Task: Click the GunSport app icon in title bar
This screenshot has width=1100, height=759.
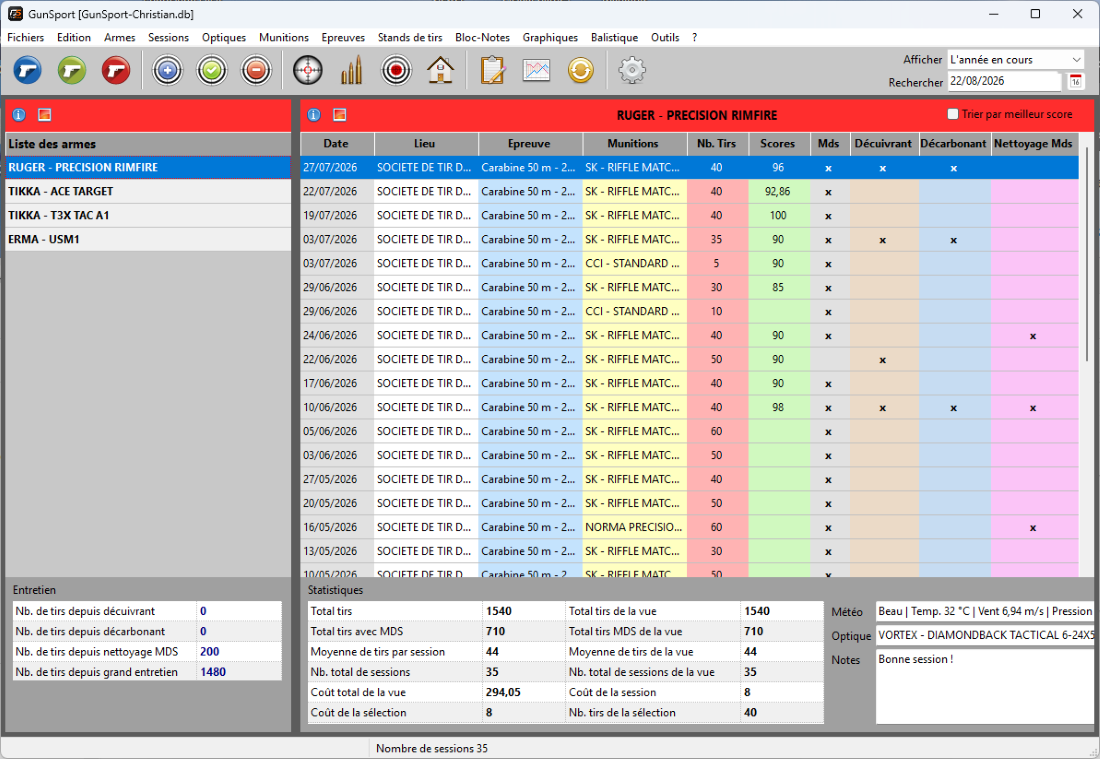Action: (15, 14)
